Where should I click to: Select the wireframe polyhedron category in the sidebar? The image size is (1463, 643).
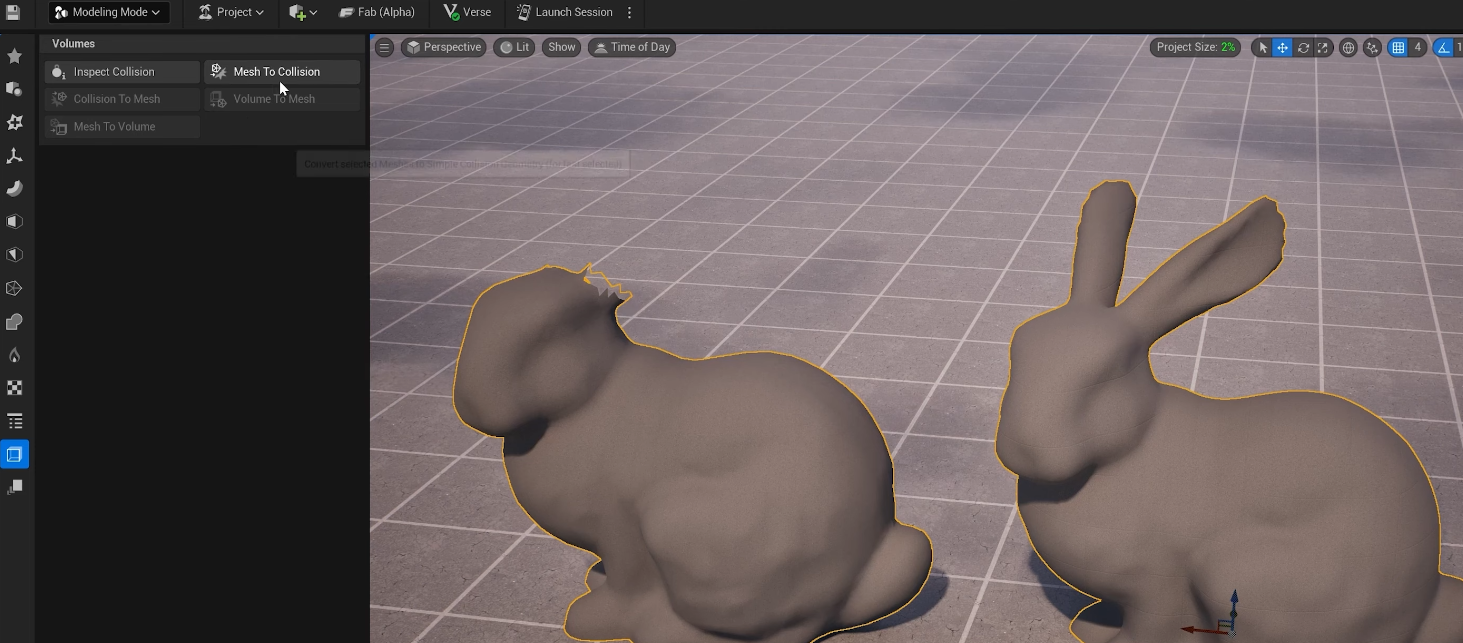pos(14,288)
